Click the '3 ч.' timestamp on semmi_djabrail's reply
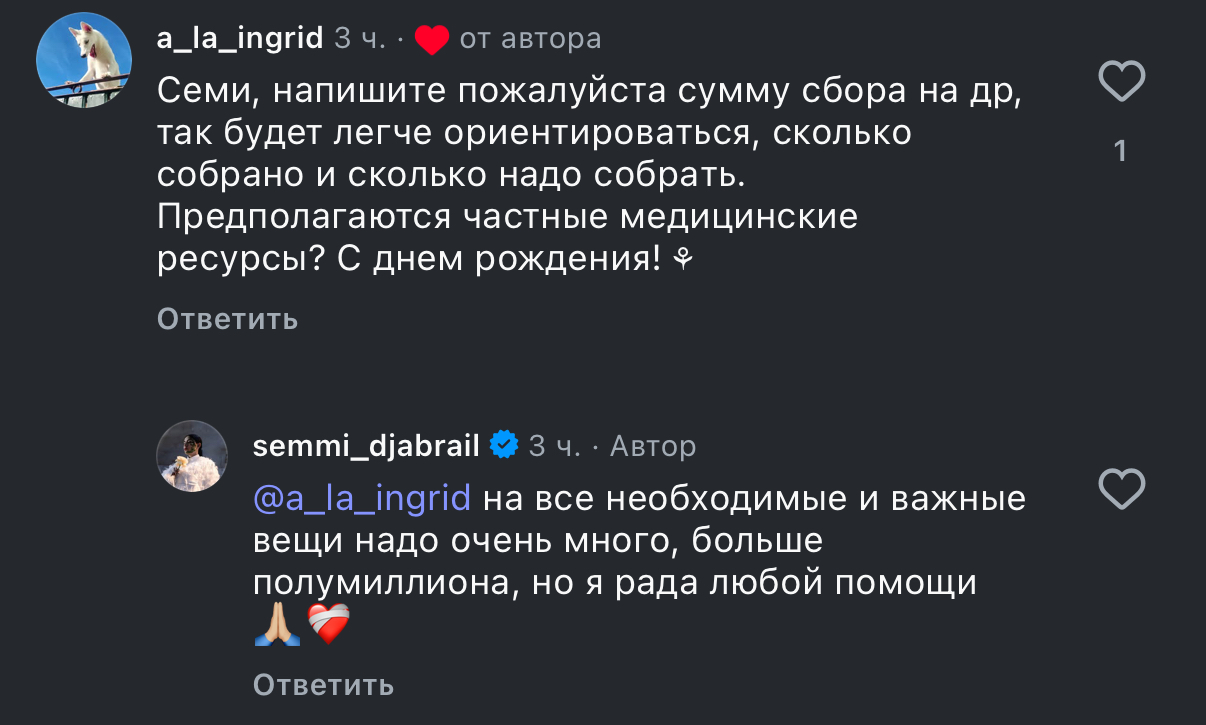Screen dimensions: 1206x725 point(555,445)
